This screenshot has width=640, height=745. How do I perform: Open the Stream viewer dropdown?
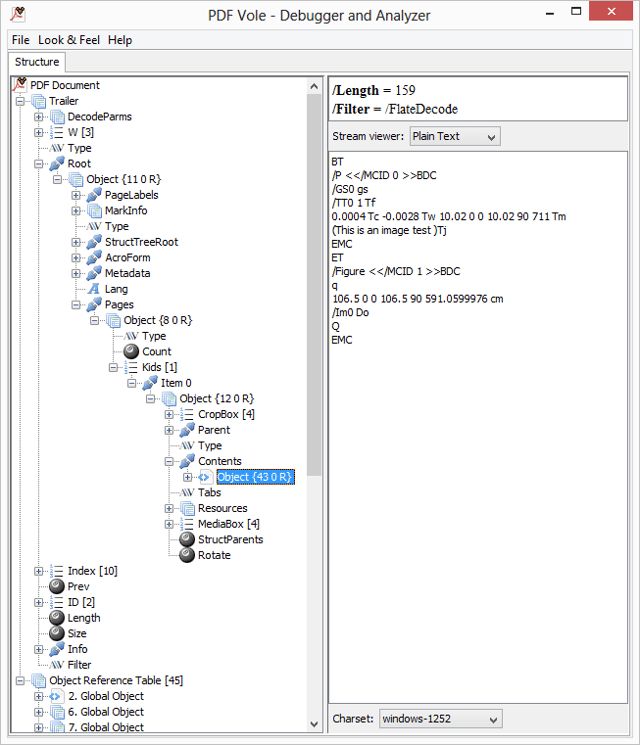(x=455, y=137)
